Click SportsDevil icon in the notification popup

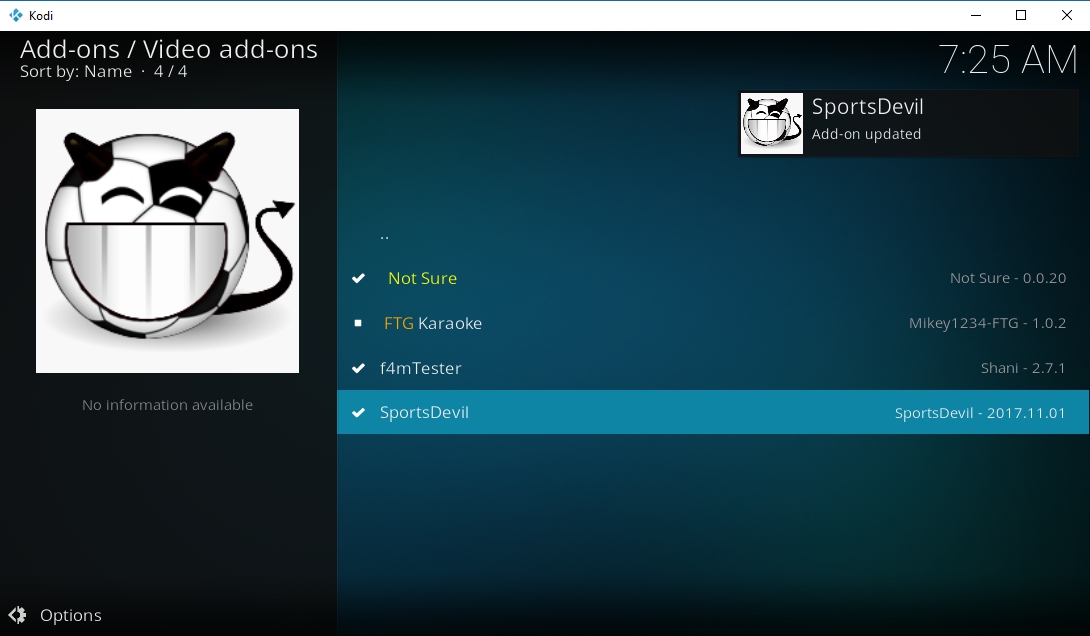pos(772,123)
